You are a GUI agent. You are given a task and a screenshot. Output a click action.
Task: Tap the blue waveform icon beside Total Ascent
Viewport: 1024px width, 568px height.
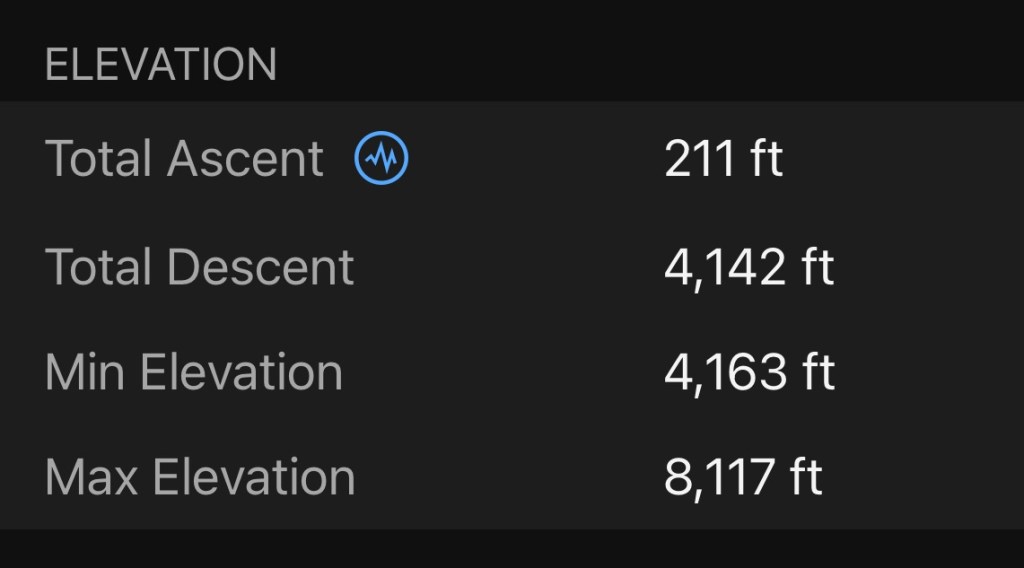pos(382,158)
